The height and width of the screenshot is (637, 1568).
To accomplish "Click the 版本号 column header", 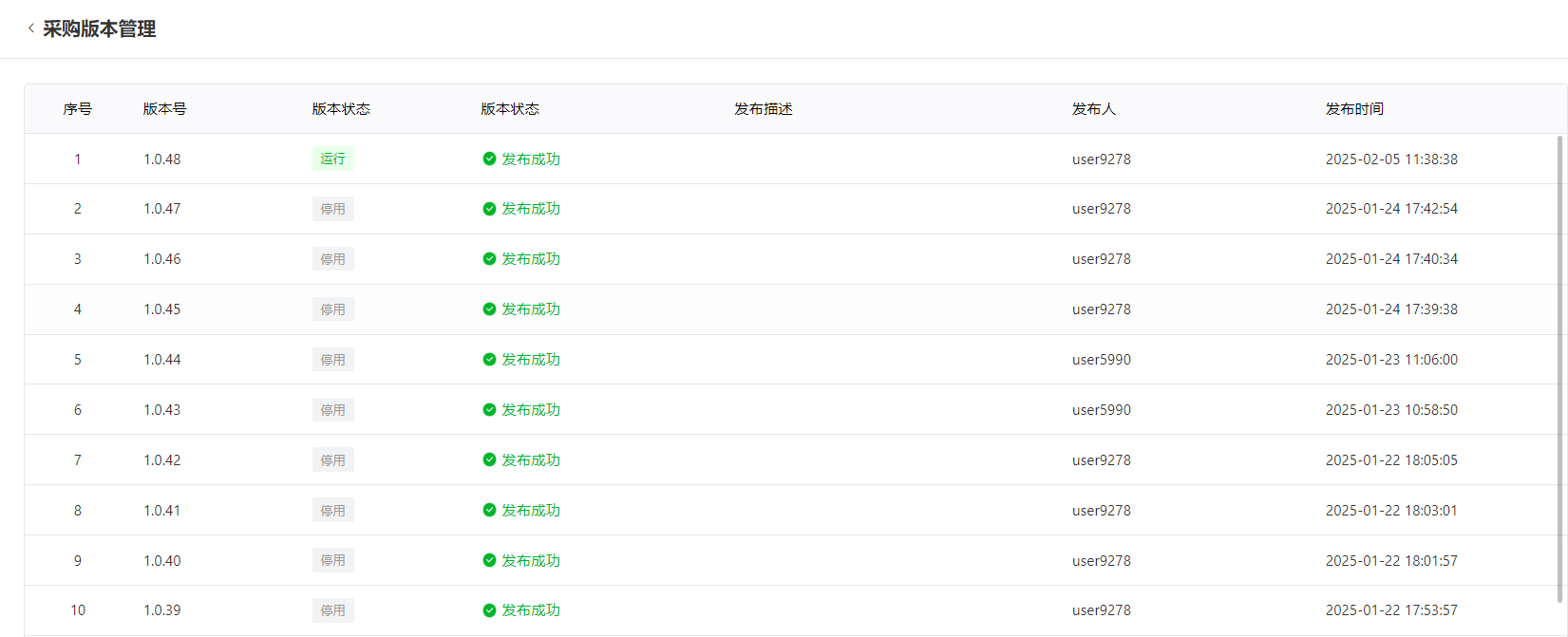I will 164,109.
